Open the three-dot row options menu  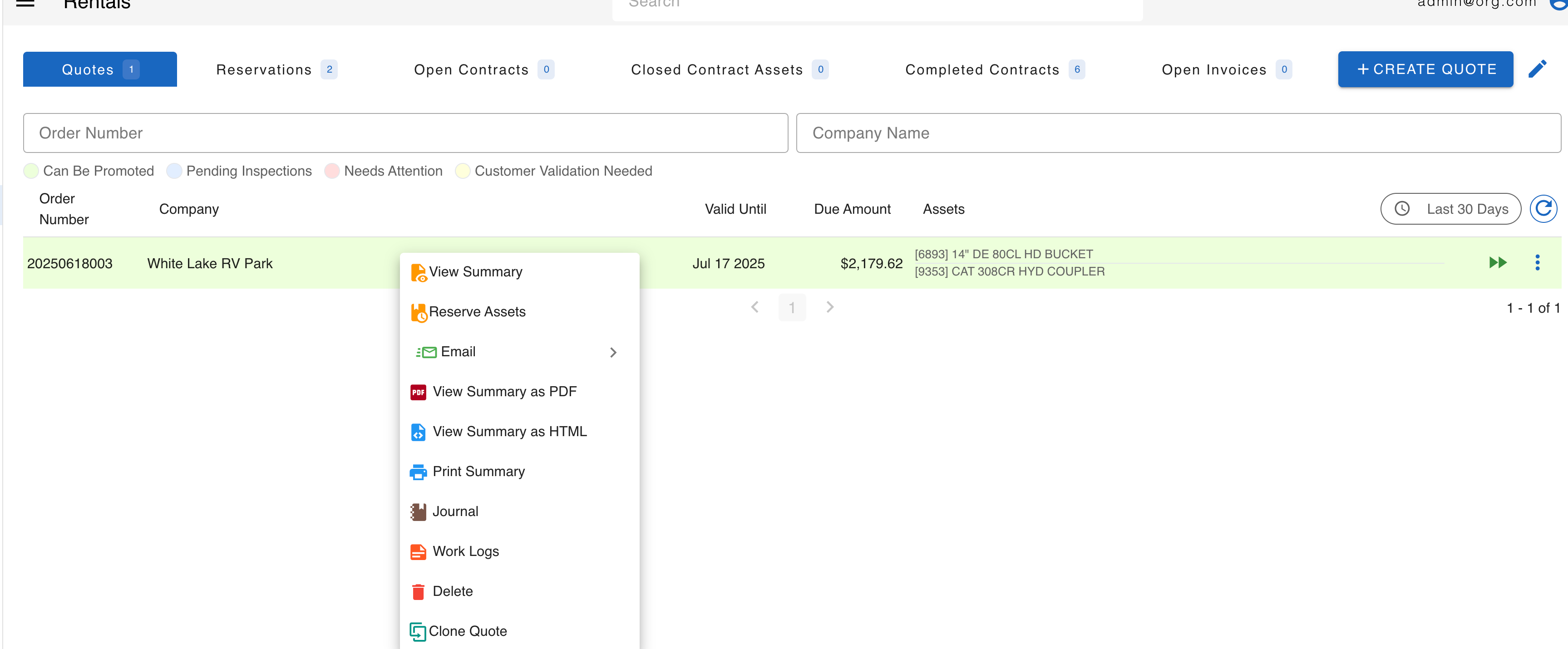1537,262
